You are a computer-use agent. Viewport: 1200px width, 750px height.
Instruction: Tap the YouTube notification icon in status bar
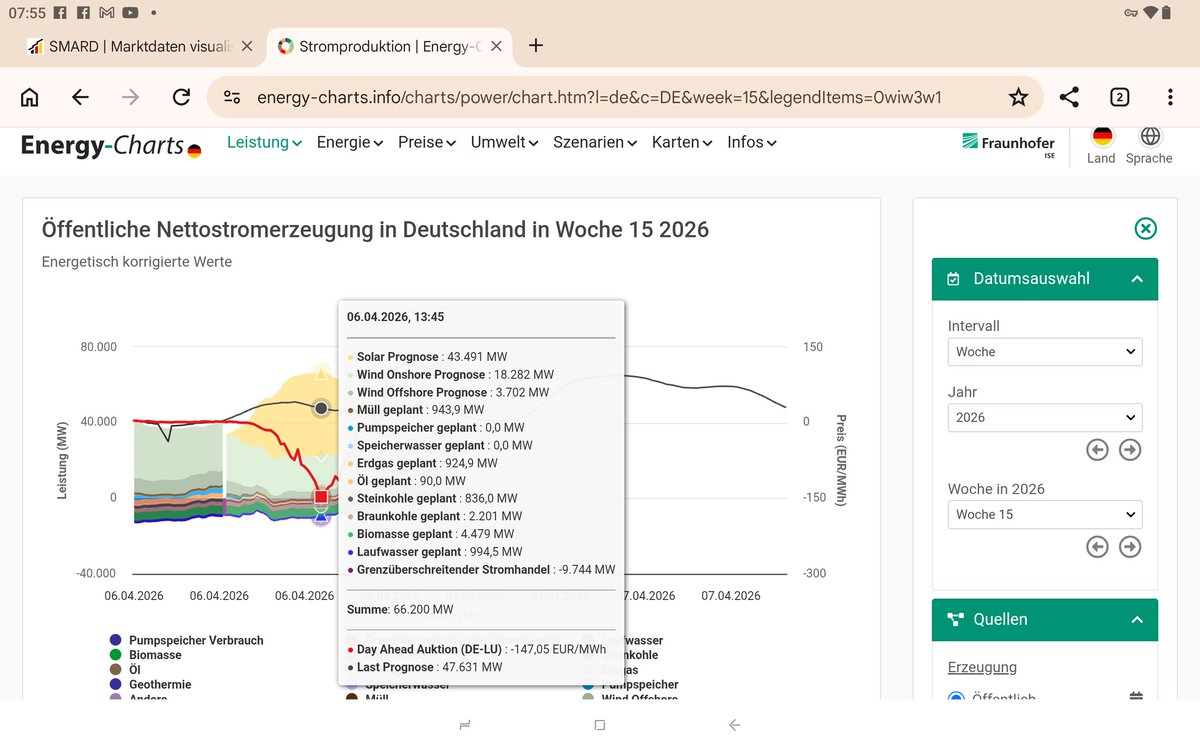[130, 13]
